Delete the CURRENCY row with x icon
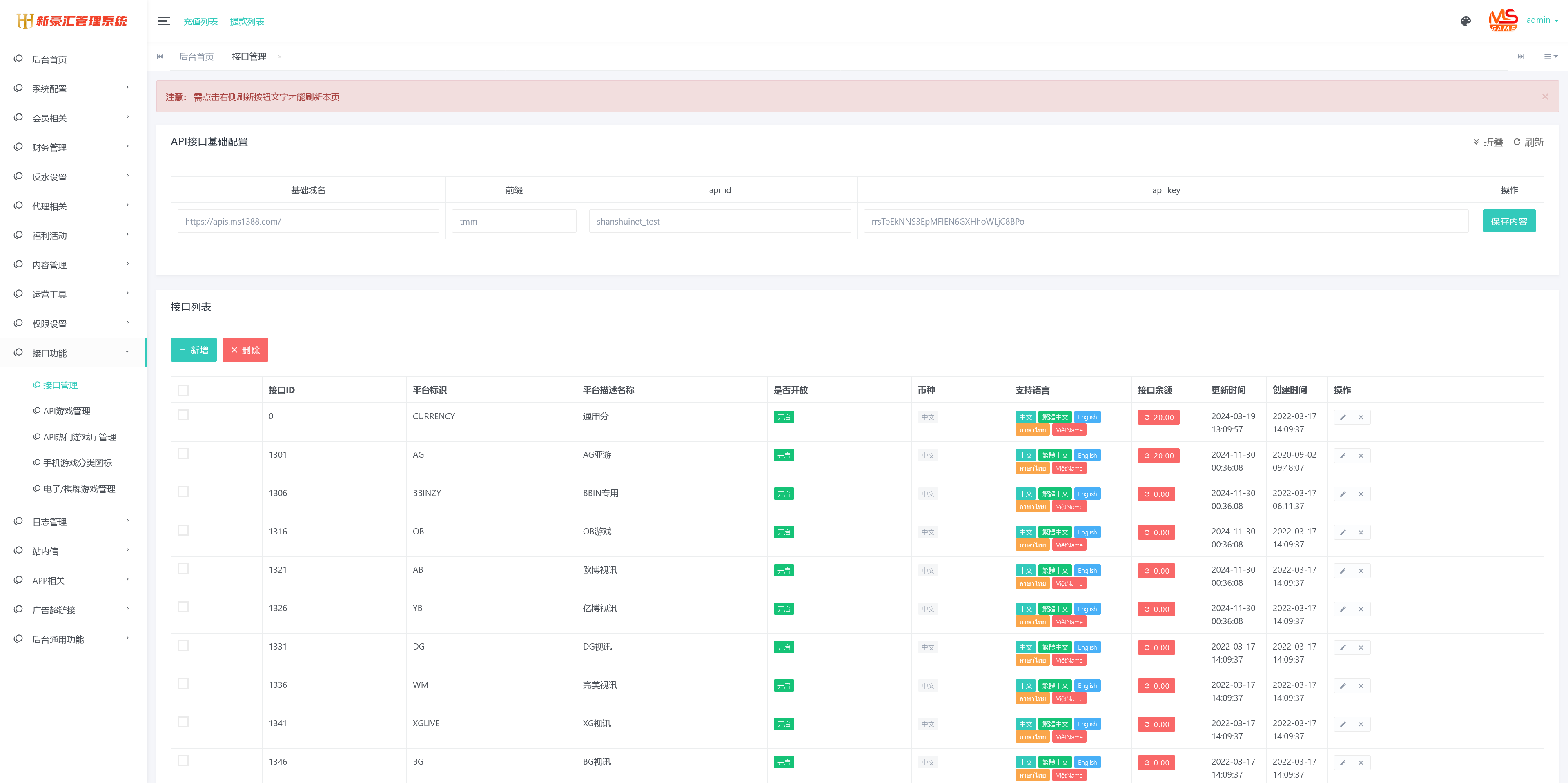Image resolution: width=1568 pixels, height=783 pixels. pyautogui.click(x=1361, y=417)
